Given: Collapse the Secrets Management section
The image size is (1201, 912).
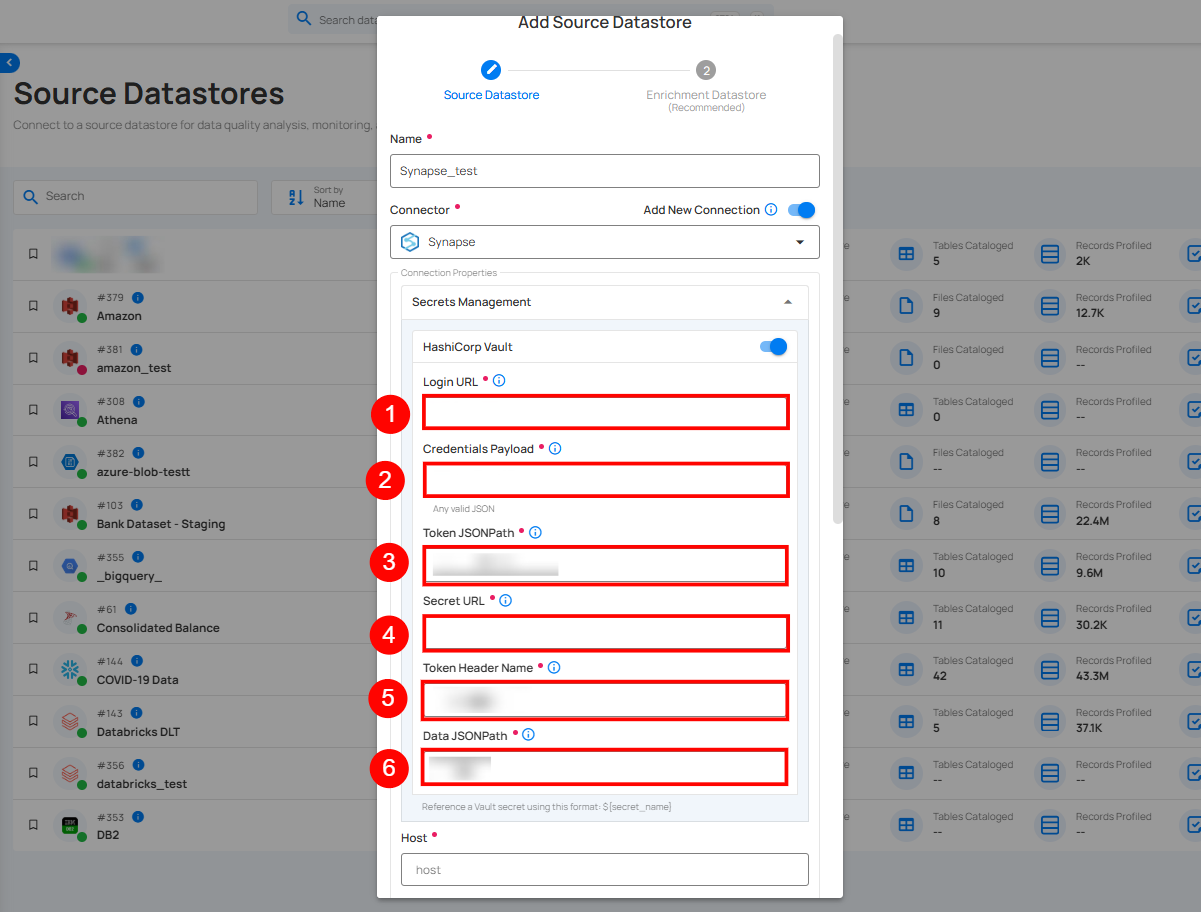Looking at the screenshot, I should (x=787, y=302).
